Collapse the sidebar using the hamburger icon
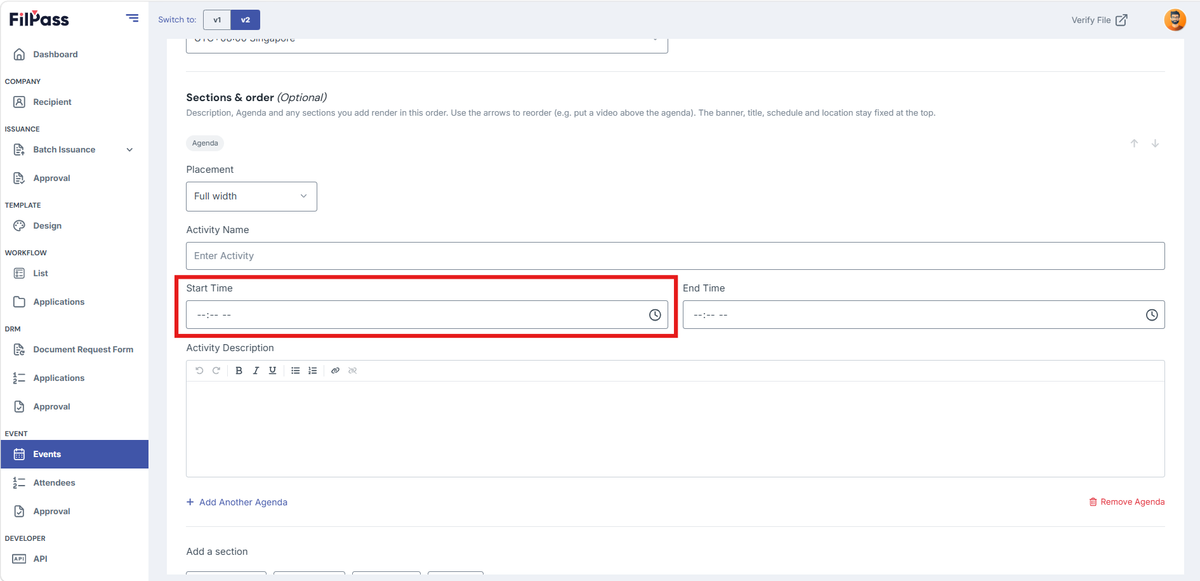 132,18
